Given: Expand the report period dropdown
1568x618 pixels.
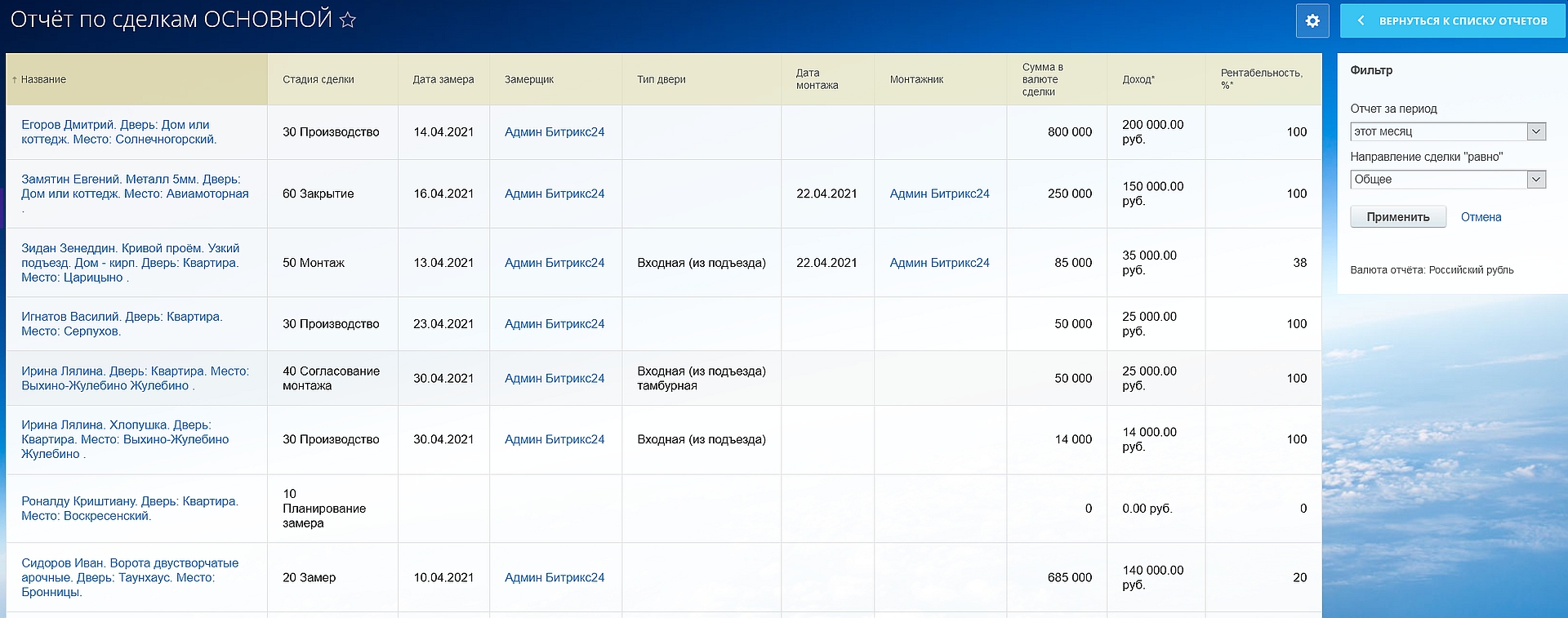Looking at the screenshot, I should coord(1536,131).
